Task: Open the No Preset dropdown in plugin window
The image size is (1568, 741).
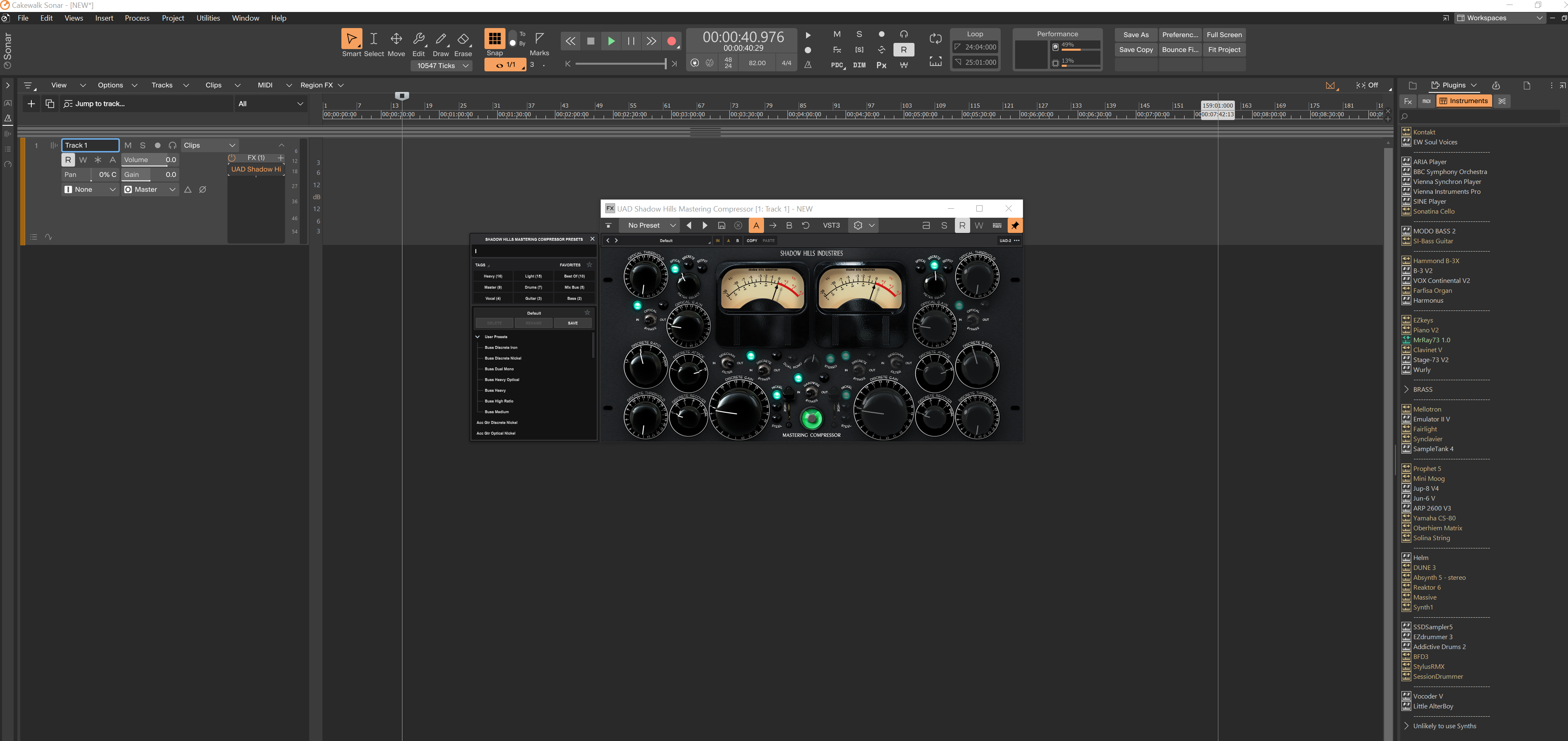Action: [x=650, y=225]
